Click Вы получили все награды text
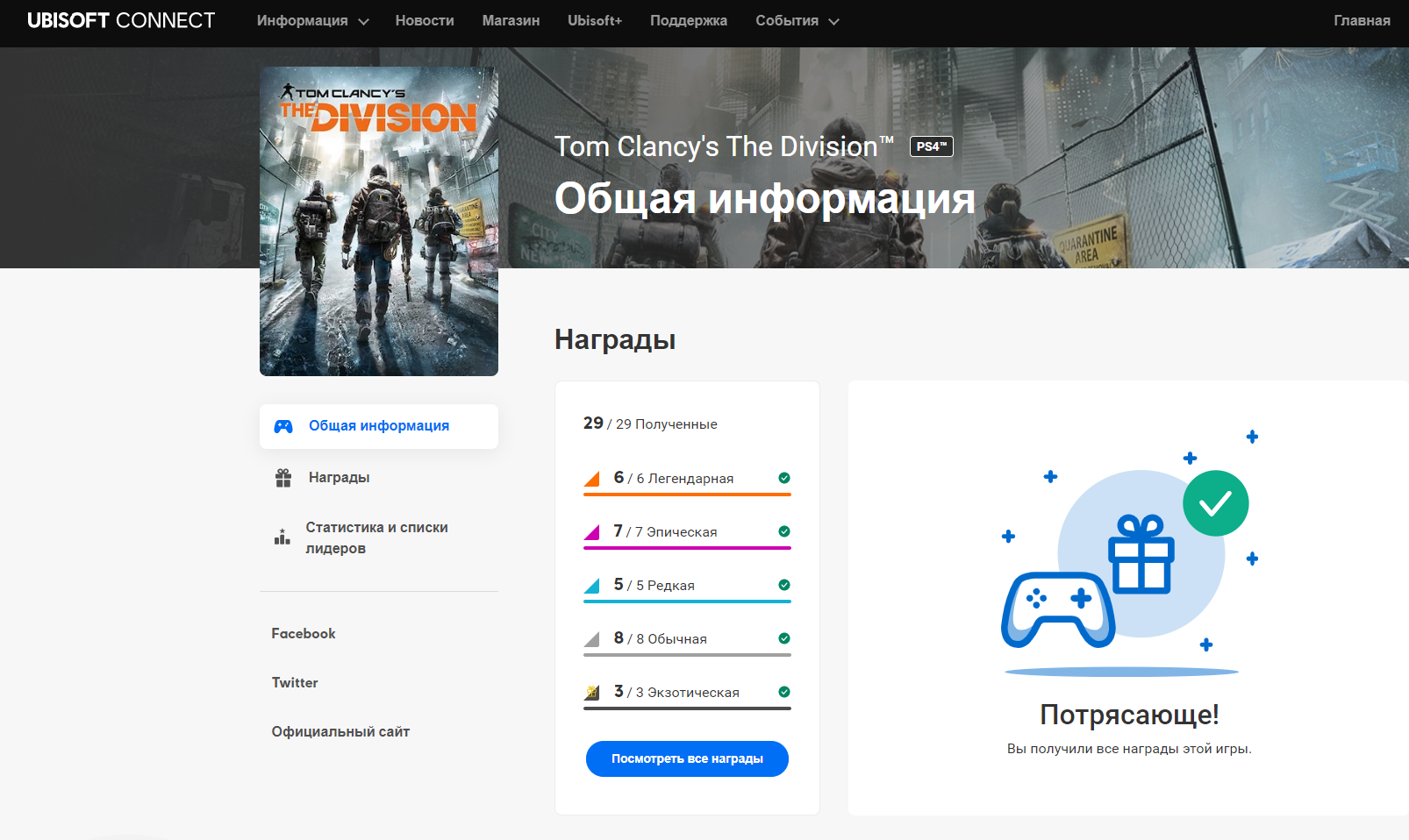Image resolution: width=1409 pixels, height=840 pixels. coord(1129,749)
